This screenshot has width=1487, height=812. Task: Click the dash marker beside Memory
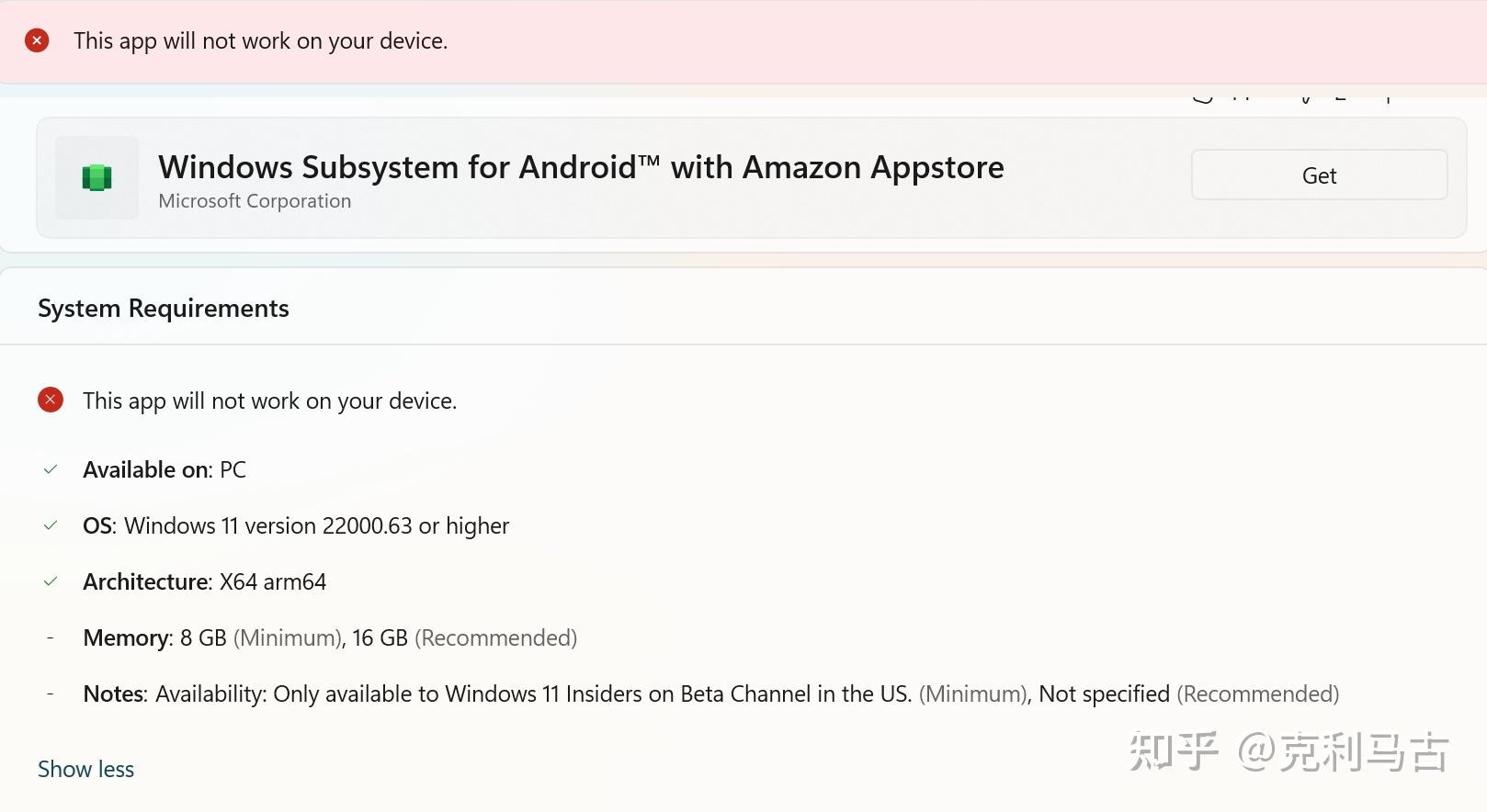pyautogui.click(x=51, y=637)
